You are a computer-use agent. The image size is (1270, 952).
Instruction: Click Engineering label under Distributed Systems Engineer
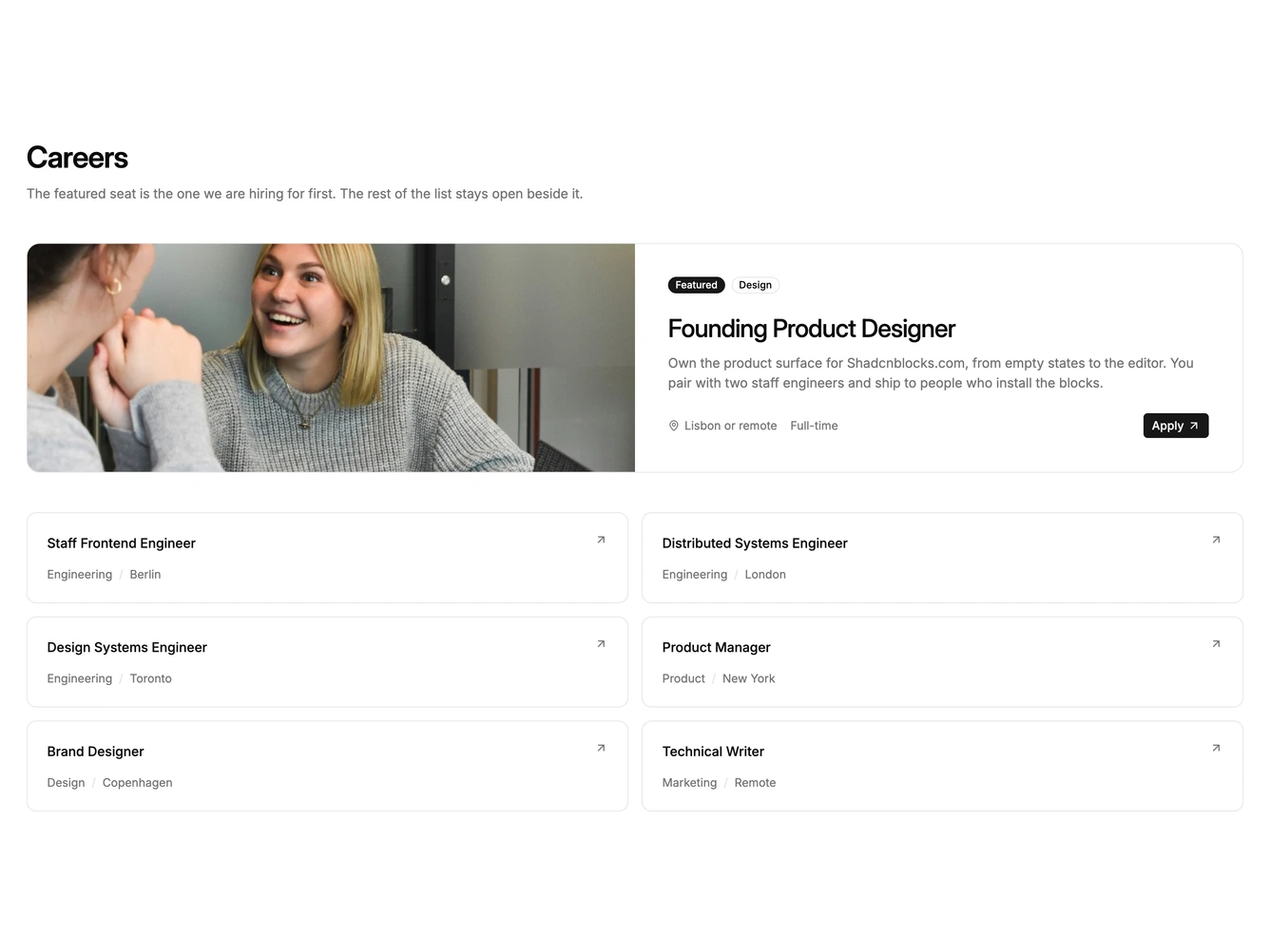tap(695, 575)
